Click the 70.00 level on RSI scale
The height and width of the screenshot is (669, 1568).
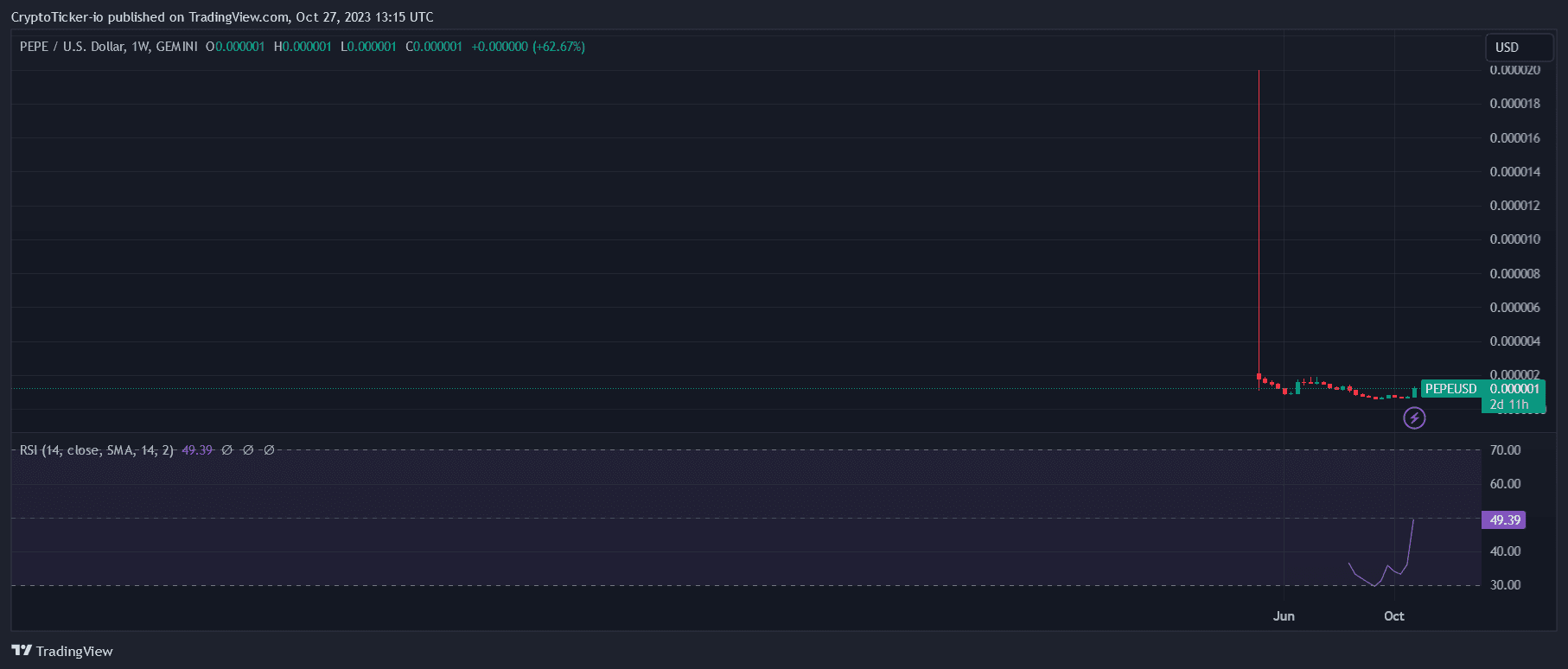pos(1505,450)
